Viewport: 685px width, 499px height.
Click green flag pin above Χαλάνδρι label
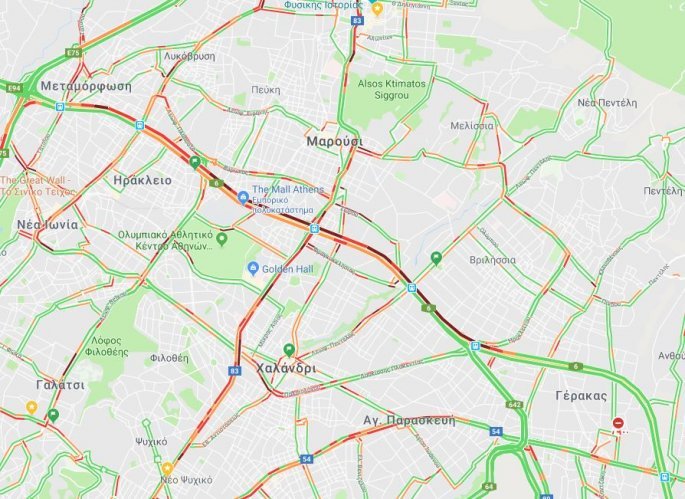288,350
